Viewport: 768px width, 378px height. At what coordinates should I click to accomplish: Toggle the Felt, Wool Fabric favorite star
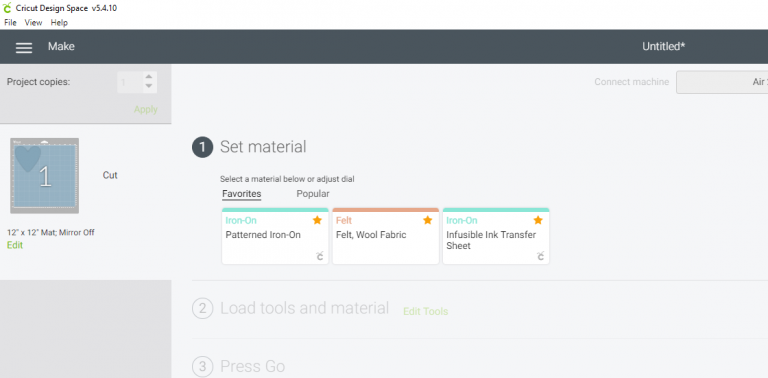click(428, 220)
